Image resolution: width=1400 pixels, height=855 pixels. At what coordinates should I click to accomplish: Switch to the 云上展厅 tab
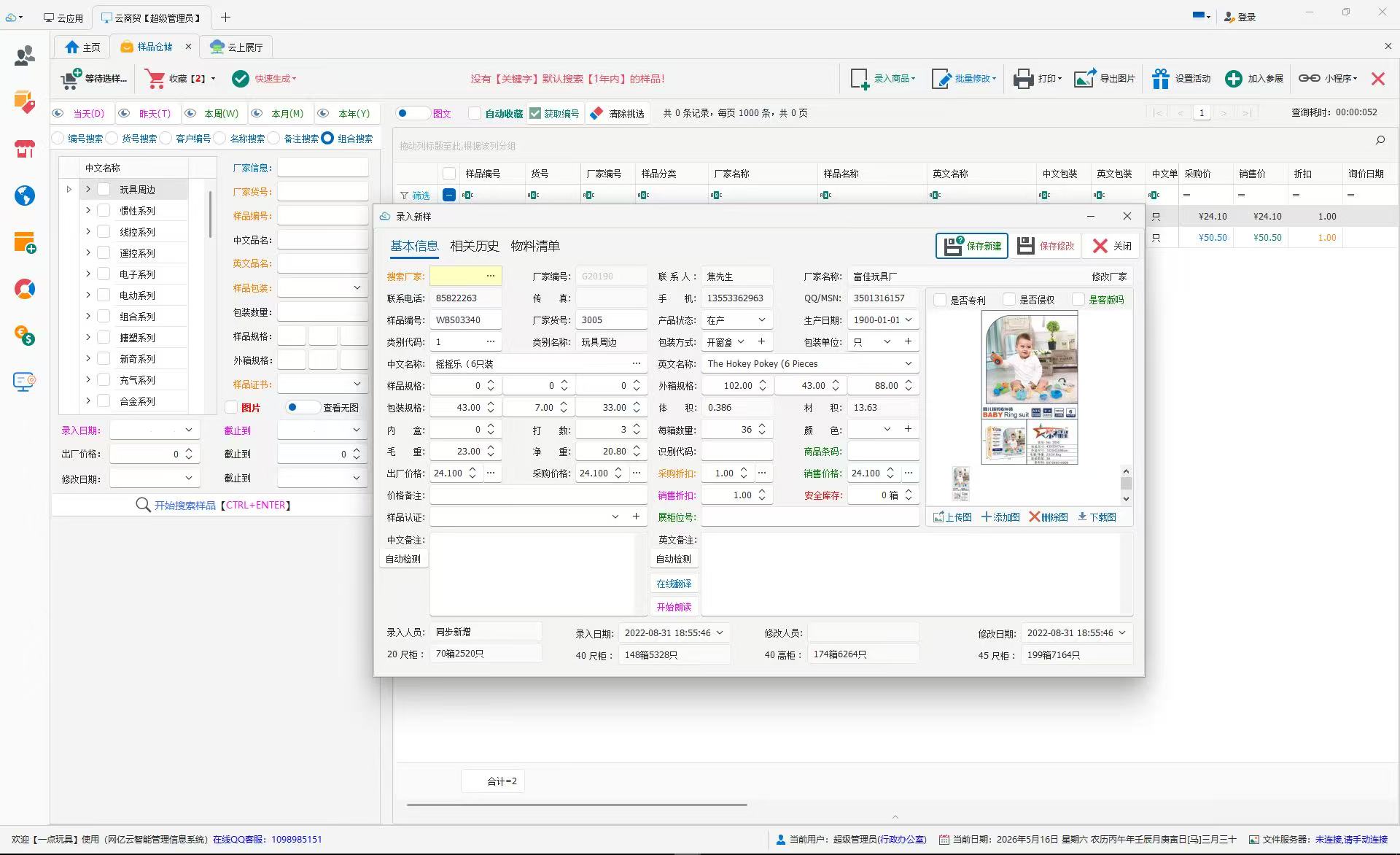click(x=236, y=47)
